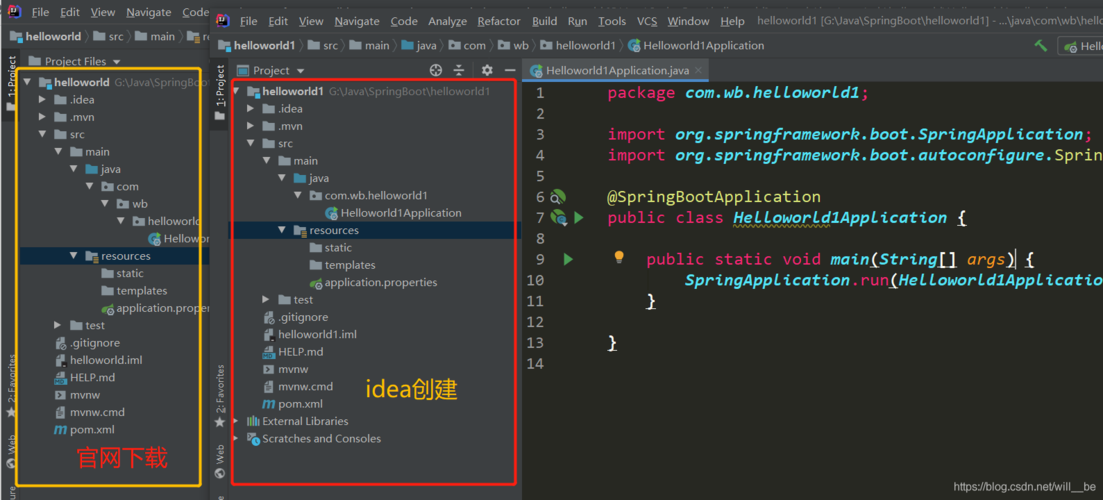Image resolution: width=1103 pixels, height=500 pixels.
Task: Collapse the helloworld1 root node arrow
Action: 236,91
